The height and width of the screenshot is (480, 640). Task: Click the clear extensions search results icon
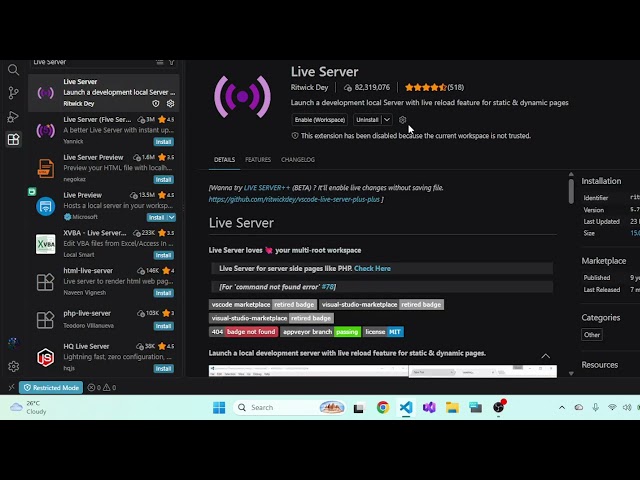(160, 62)
